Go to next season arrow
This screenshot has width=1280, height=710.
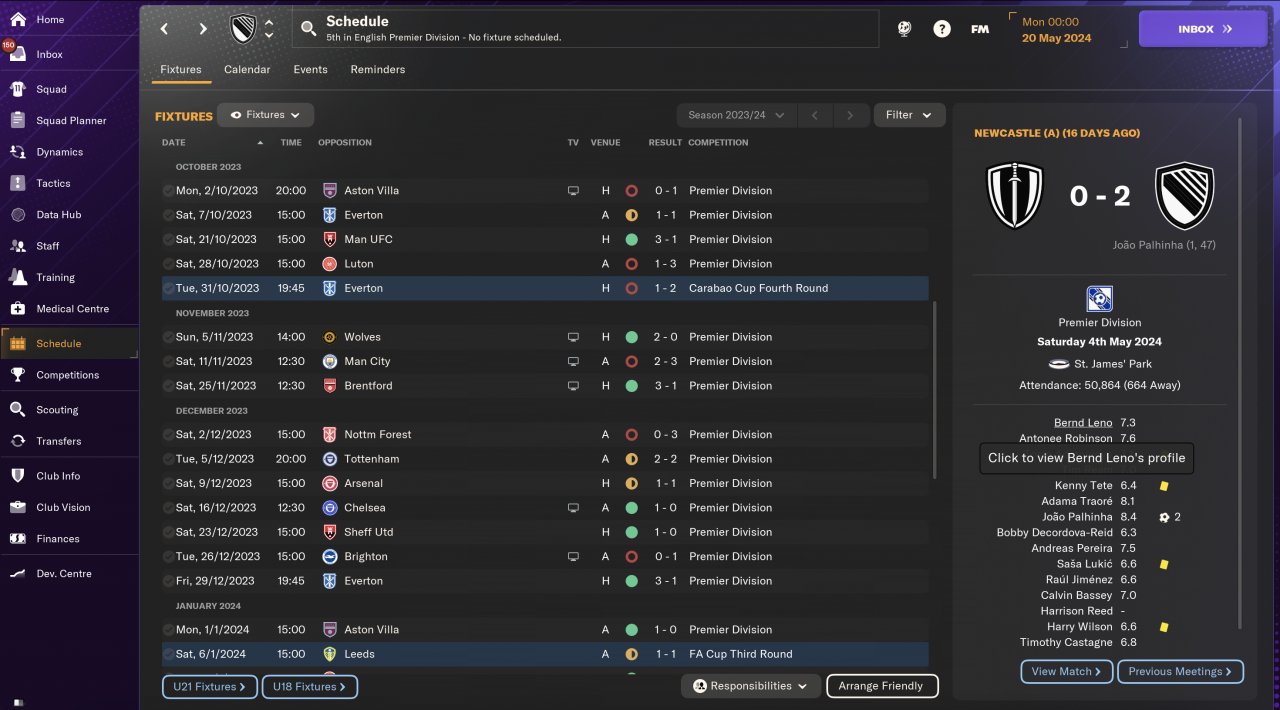[850, 115]
